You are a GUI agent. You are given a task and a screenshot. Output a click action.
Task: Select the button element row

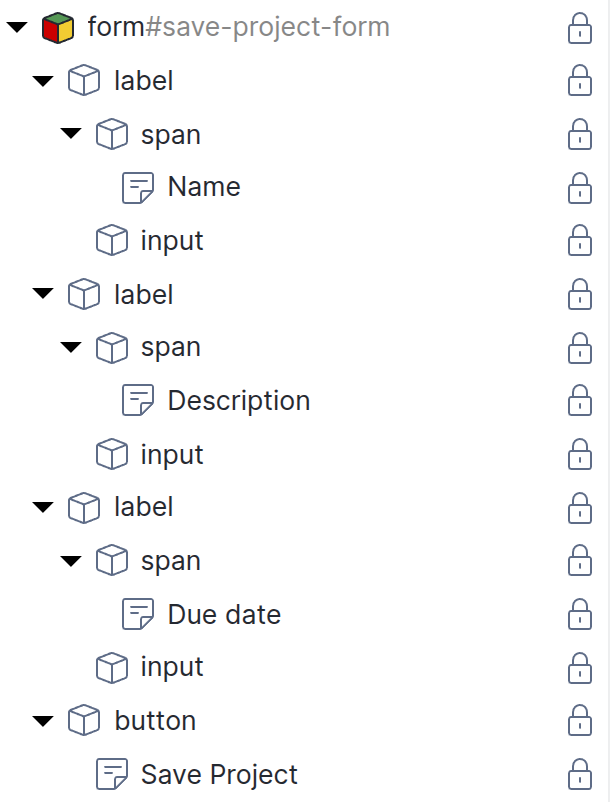(x=155, y=720)
